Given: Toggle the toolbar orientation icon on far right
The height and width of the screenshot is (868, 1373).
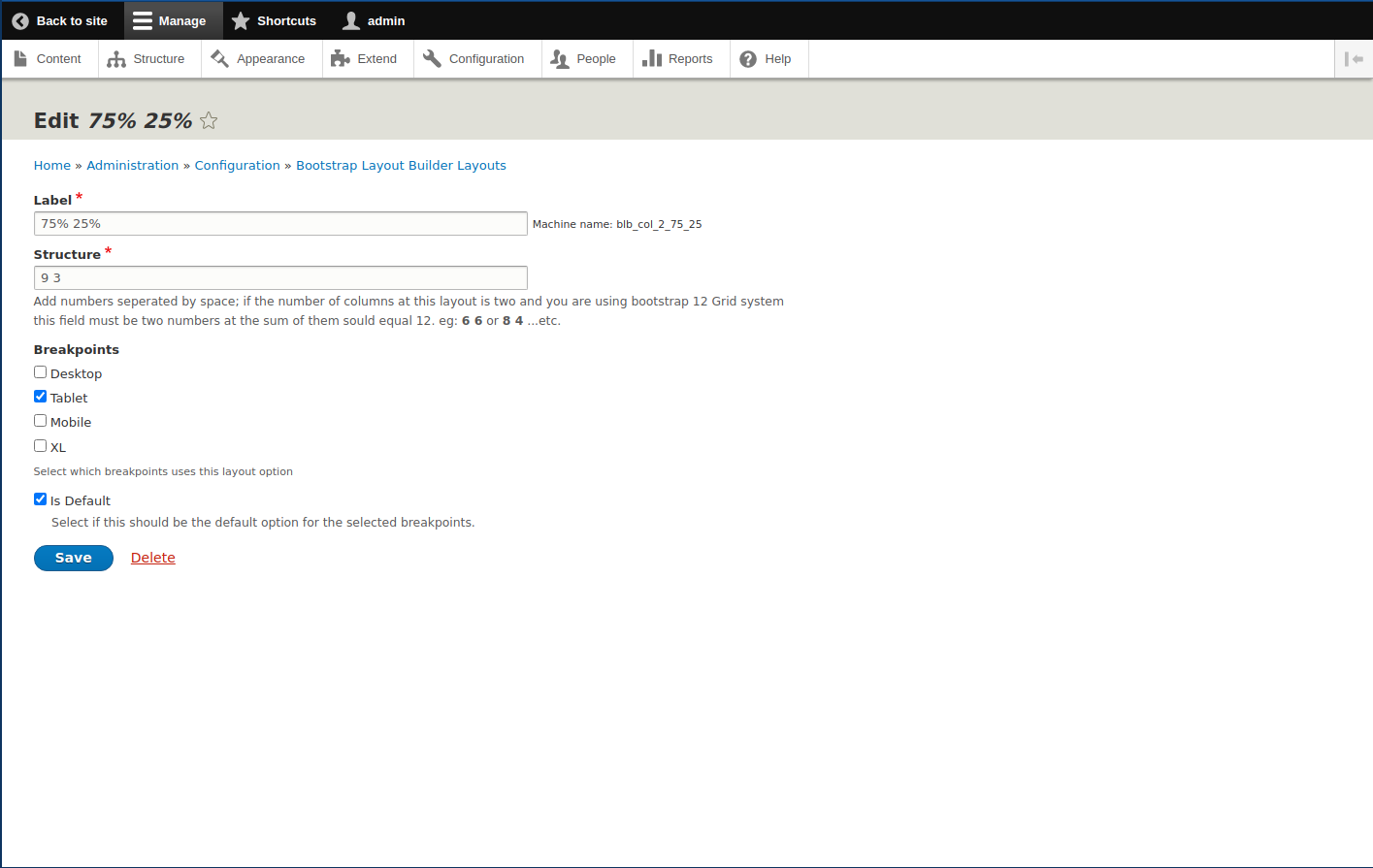Looking at the screenshot, I should coord(1355,58).
